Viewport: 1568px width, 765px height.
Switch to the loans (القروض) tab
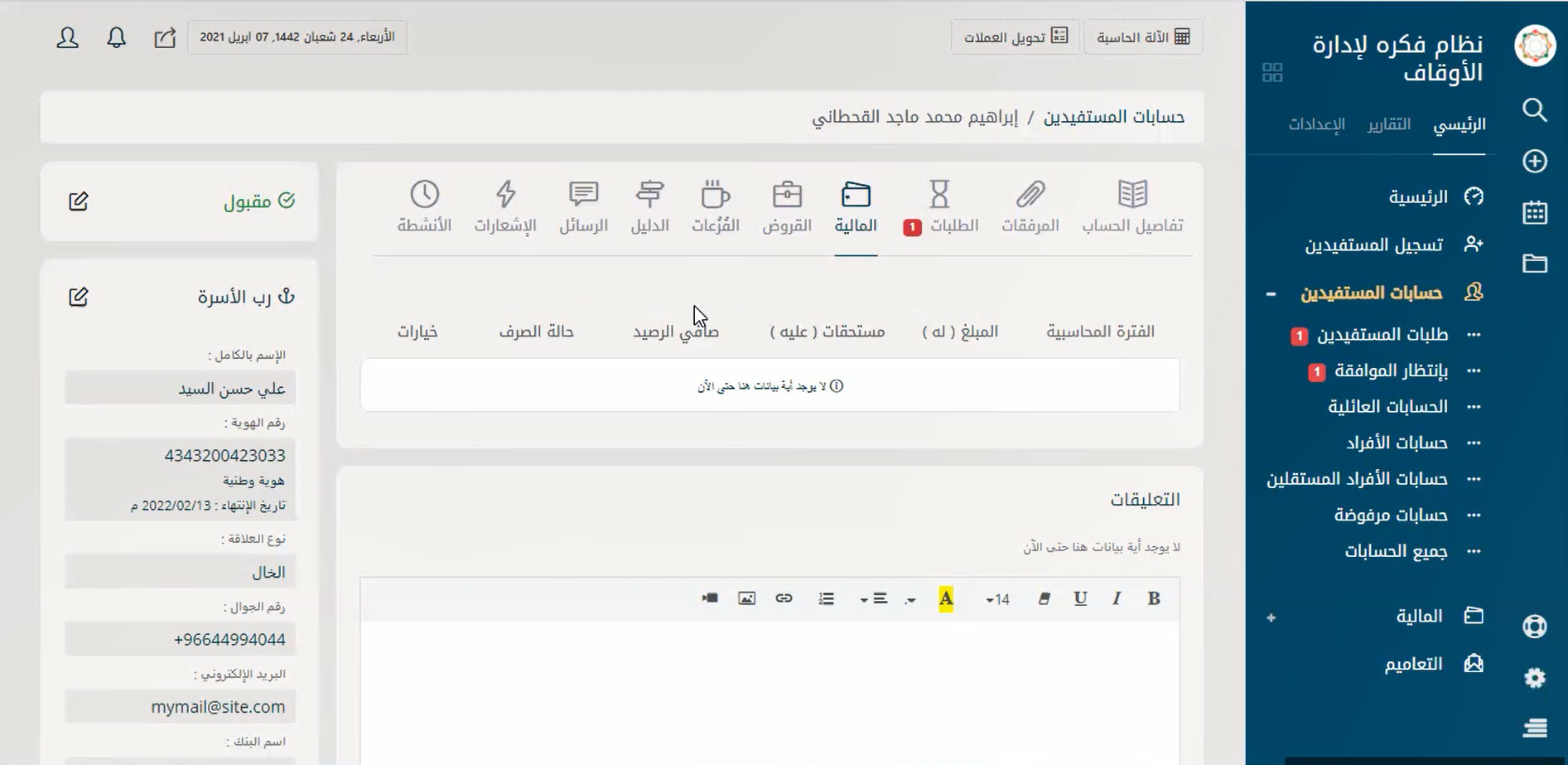click(x=786, y=207)
